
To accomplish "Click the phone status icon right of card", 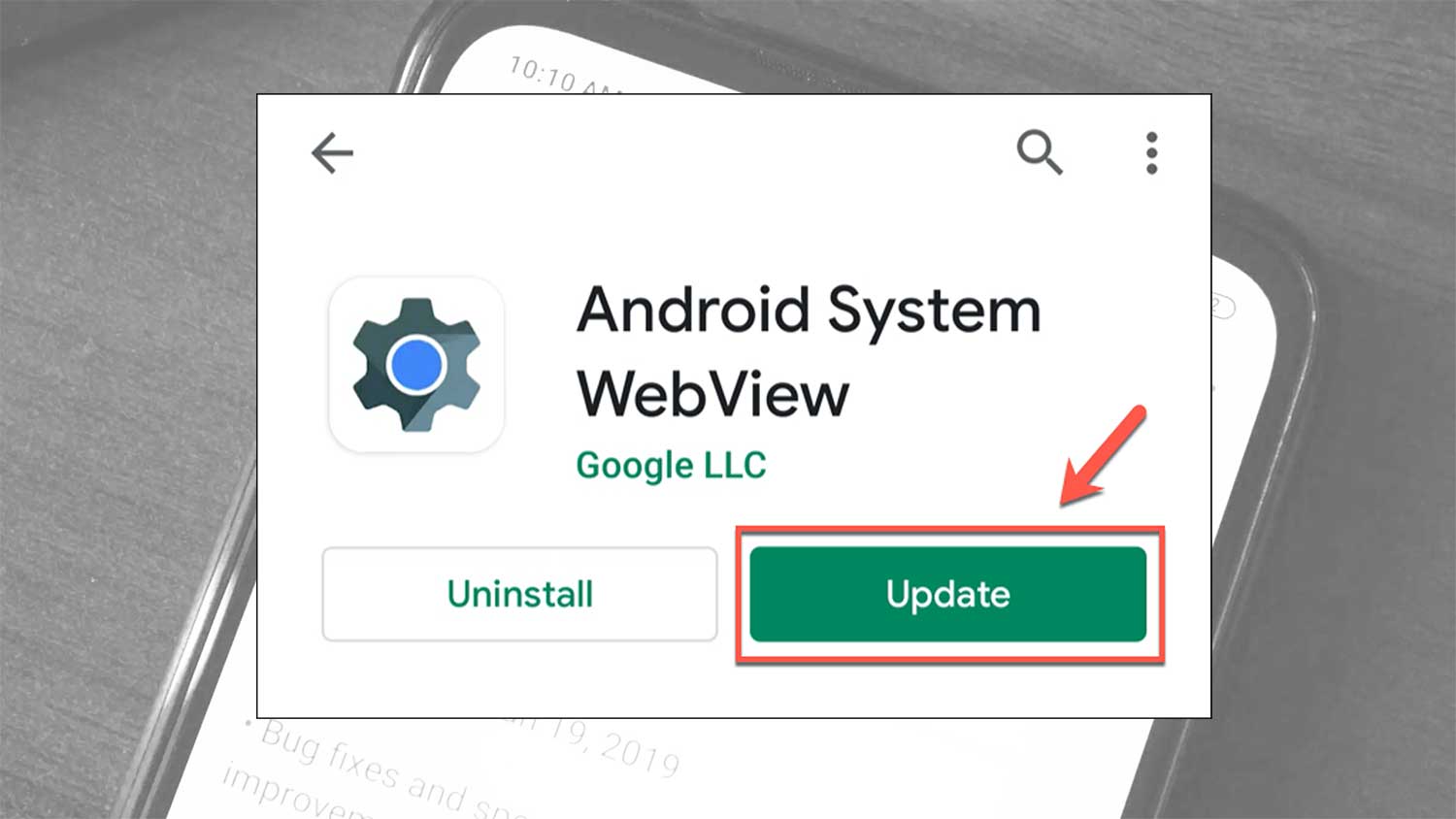I will tap(1221, 308).
